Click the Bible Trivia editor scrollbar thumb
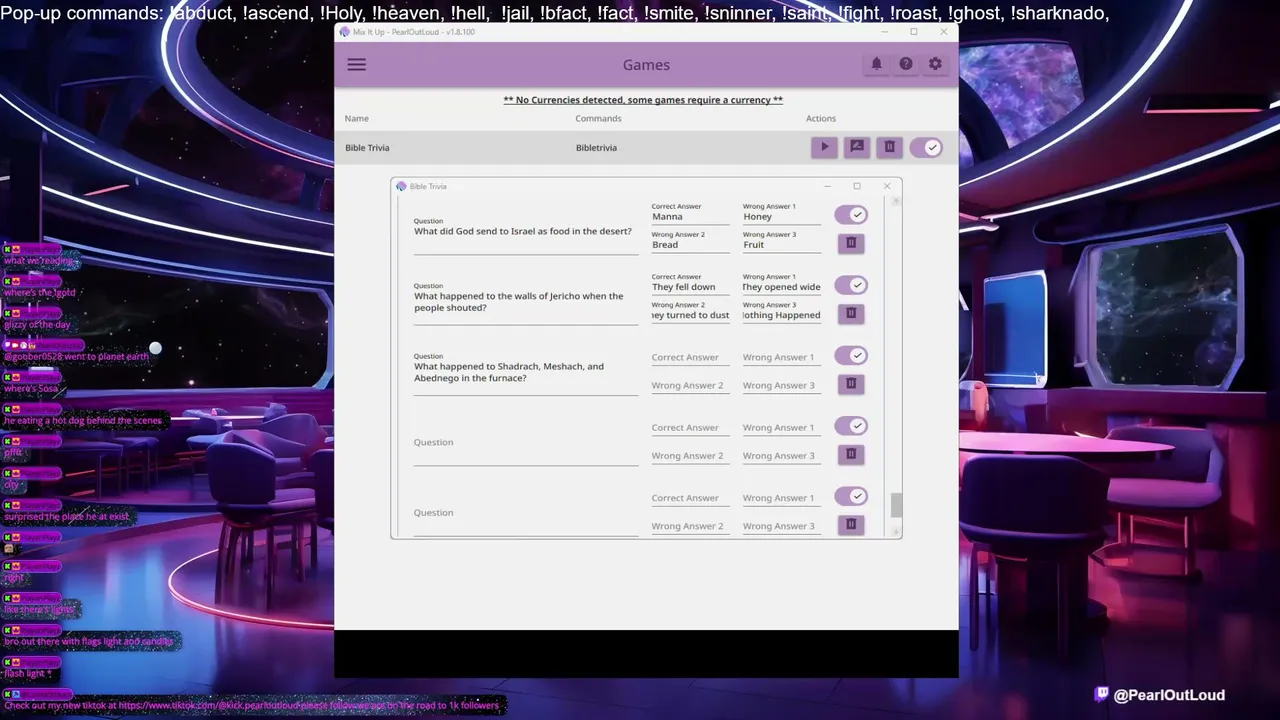The width and height of the screenshot is (1280, 720). 896,505
